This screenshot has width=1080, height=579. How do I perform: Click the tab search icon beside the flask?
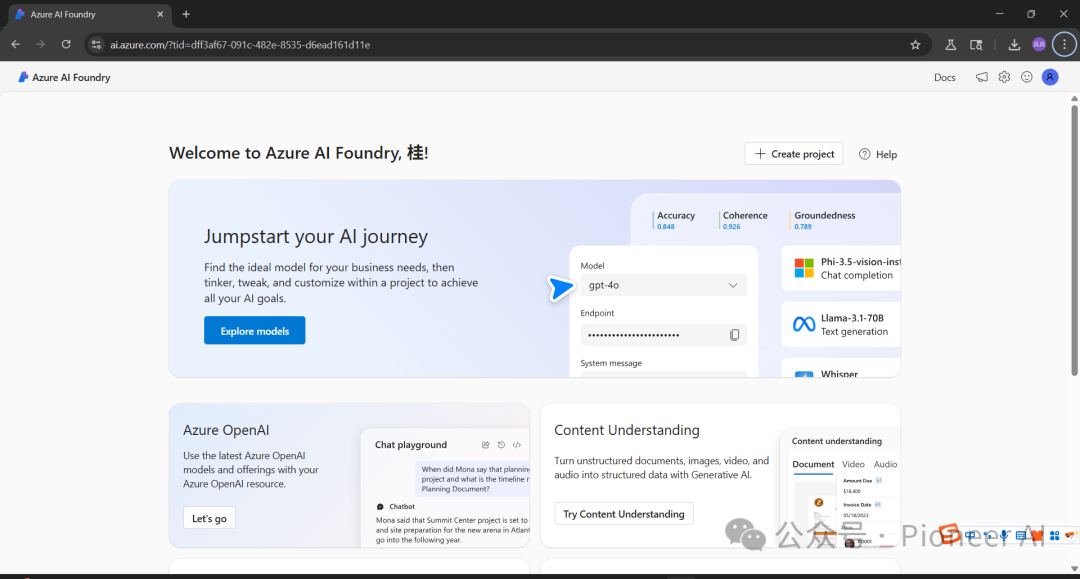click(x=976, y=45)
